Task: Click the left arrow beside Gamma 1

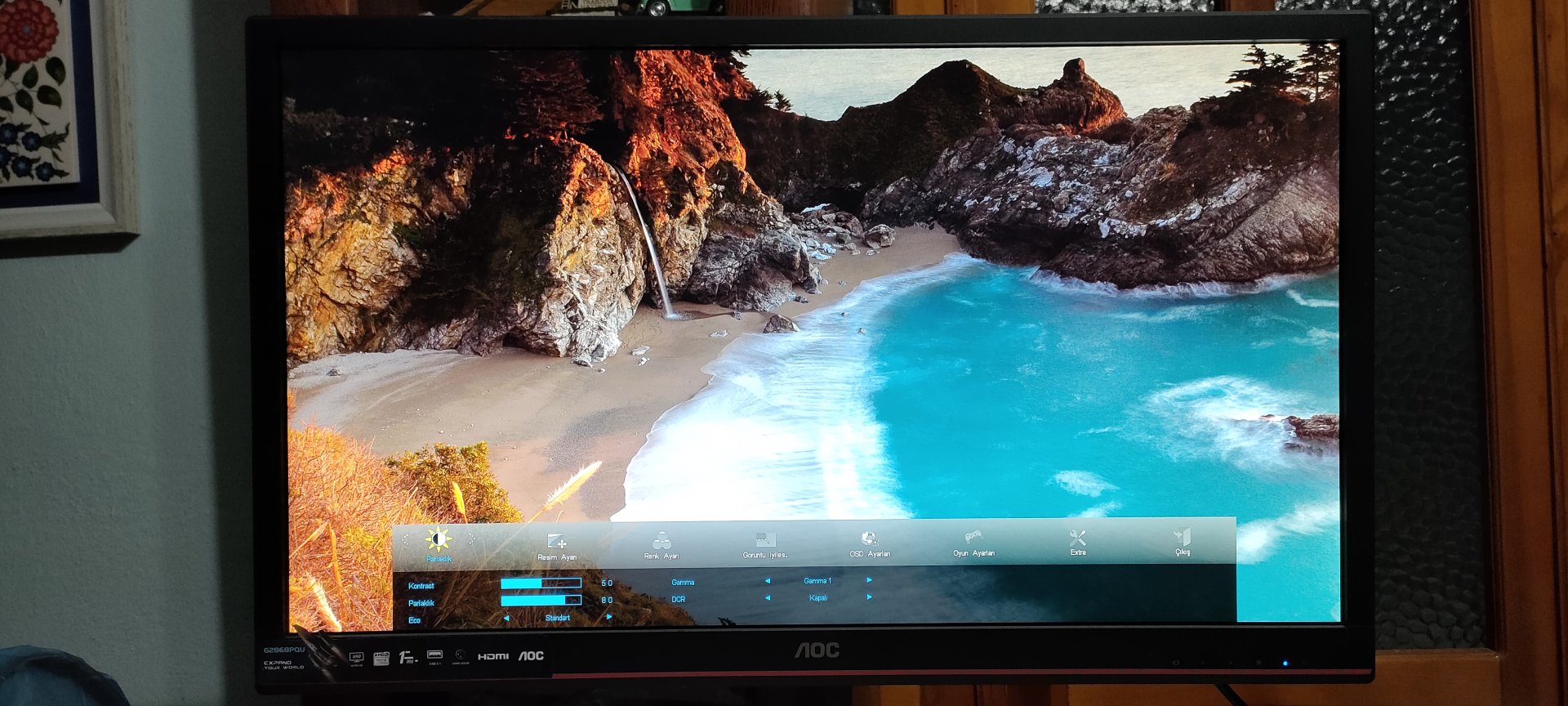Action: pyautogui.click(x=767, y=581)
